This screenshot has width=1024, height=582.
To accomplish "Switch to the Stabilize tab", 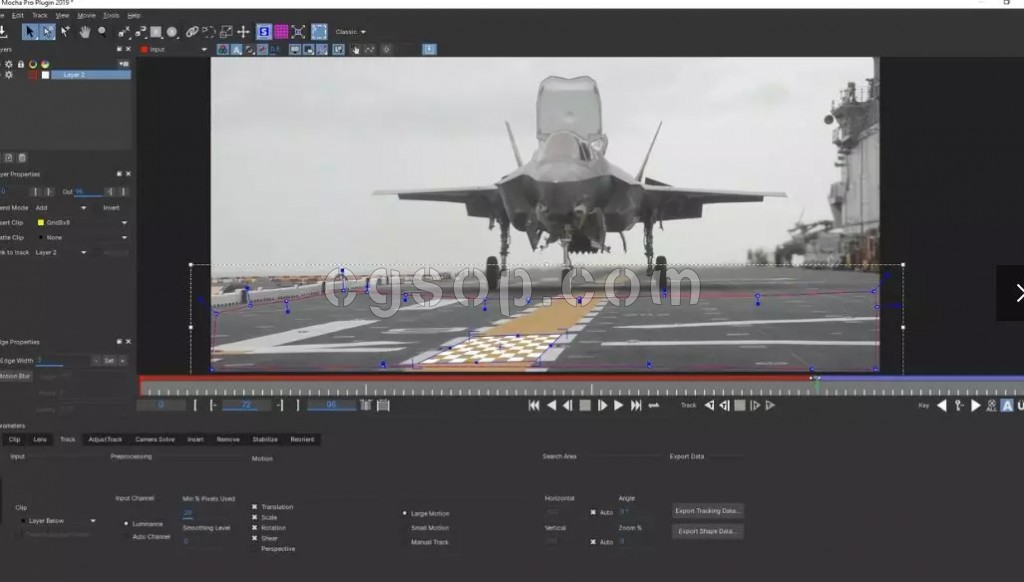I will [265, 440].
